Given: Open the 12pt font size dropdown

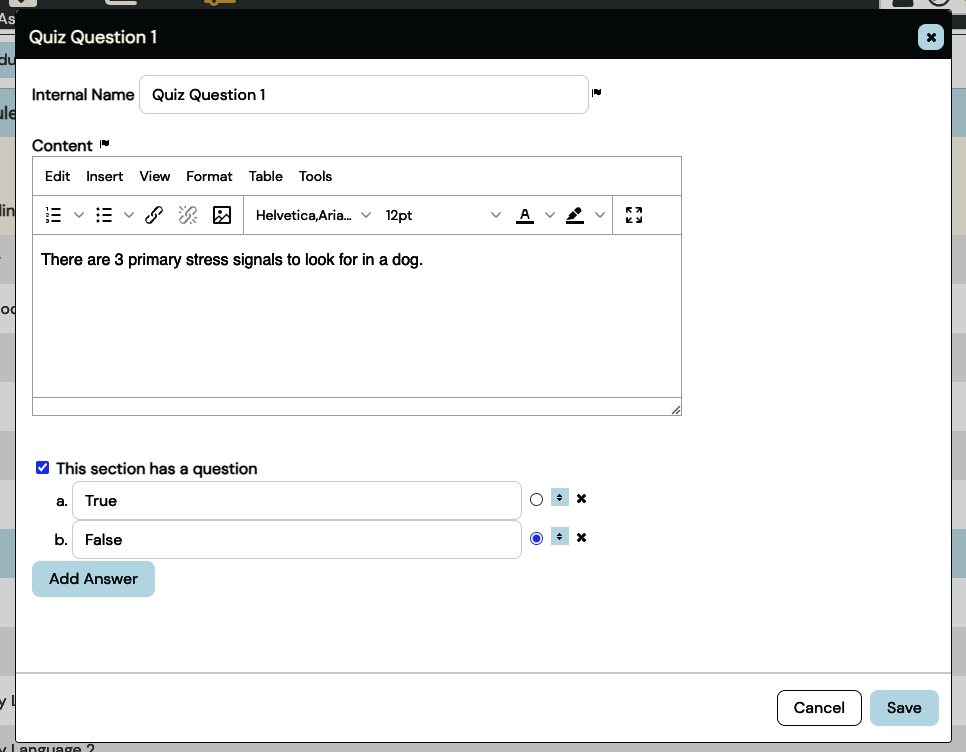Looking at the screenshot, I should coord(443,215).
